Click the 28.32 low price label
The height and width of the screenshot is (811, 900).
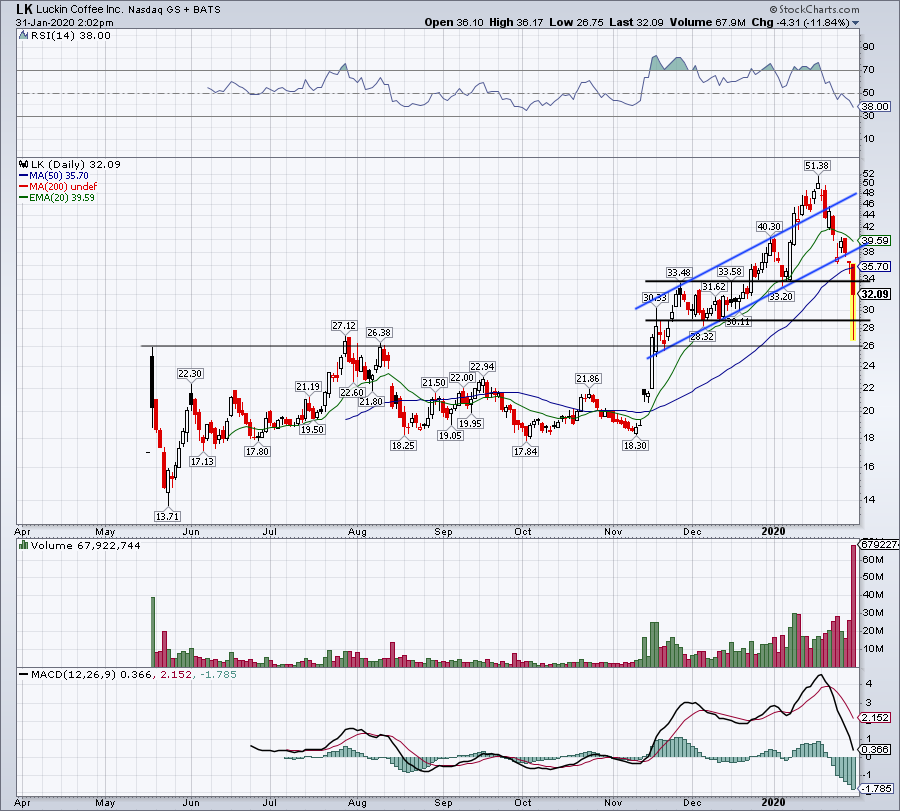coord(702,336)
